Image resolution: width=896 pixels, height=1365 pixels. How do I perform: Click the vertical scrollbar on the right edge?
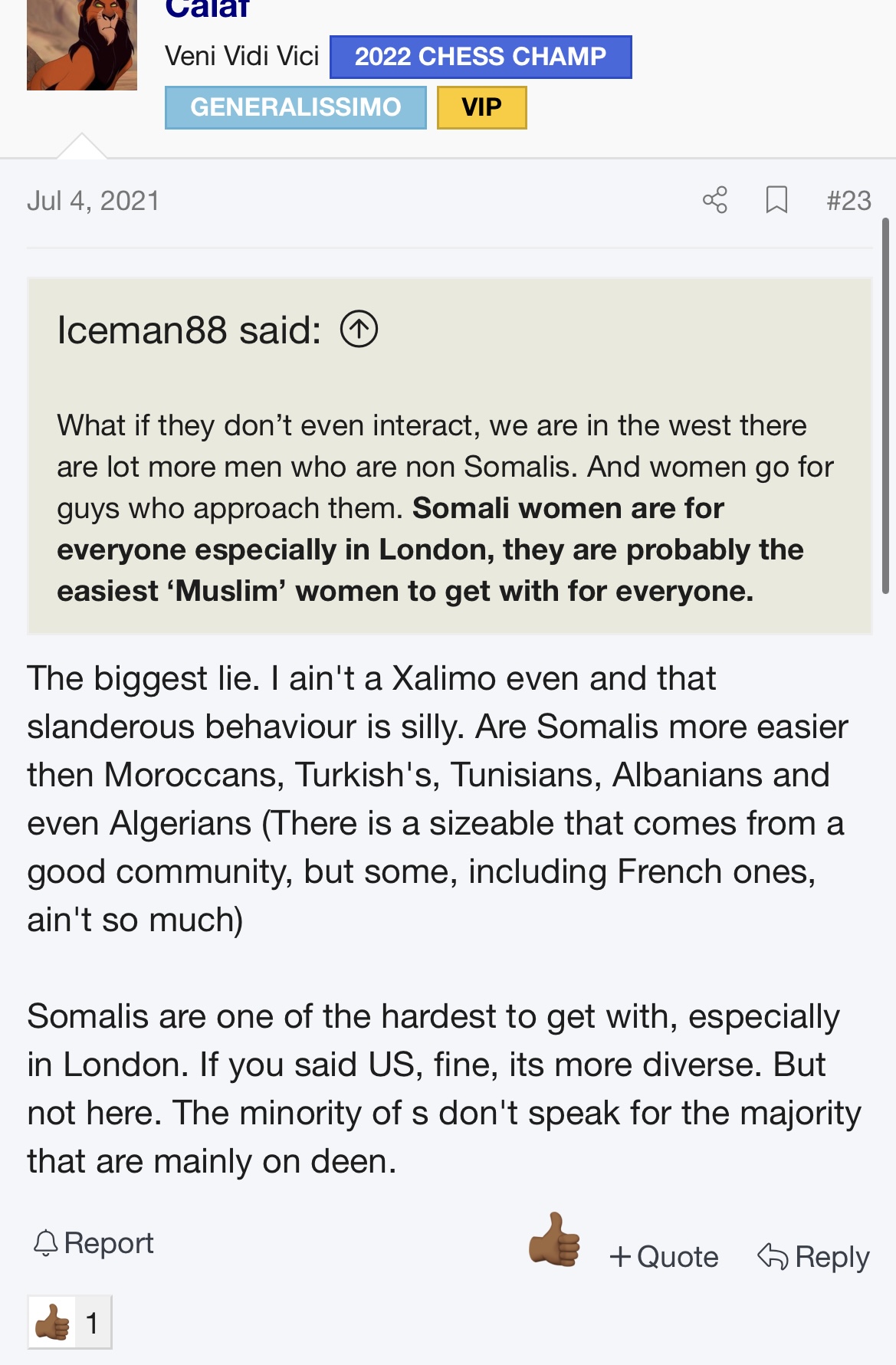(885, 406)
